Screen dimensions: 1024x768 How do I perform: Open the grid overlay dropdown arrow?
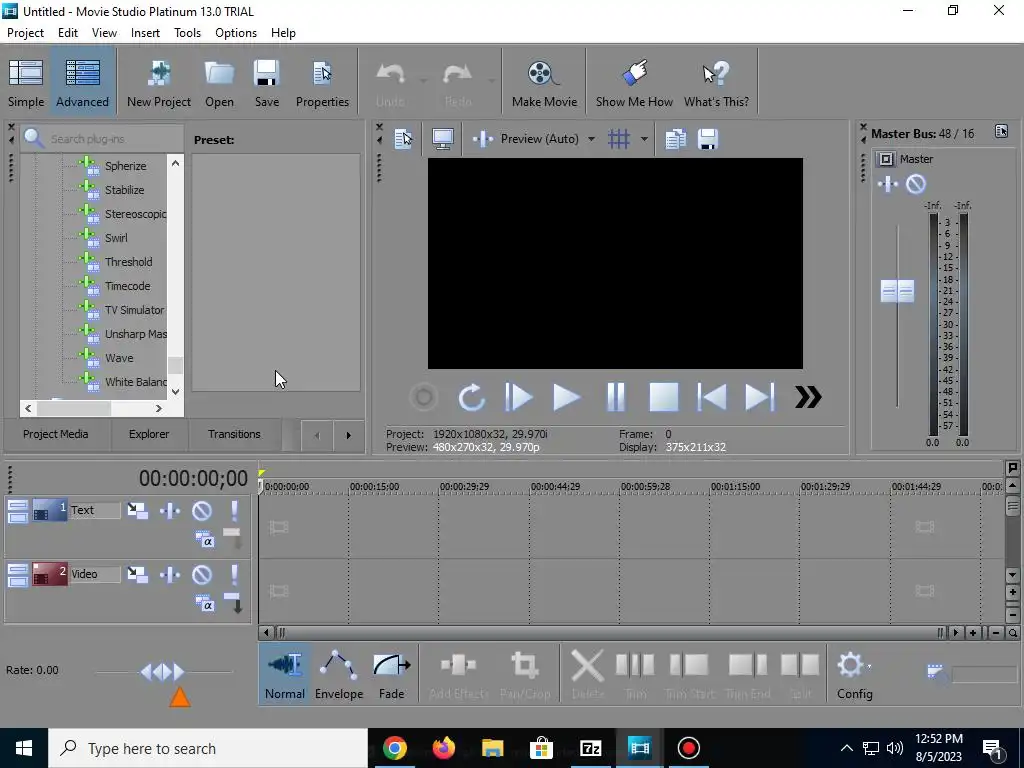(x=644, y=138)
